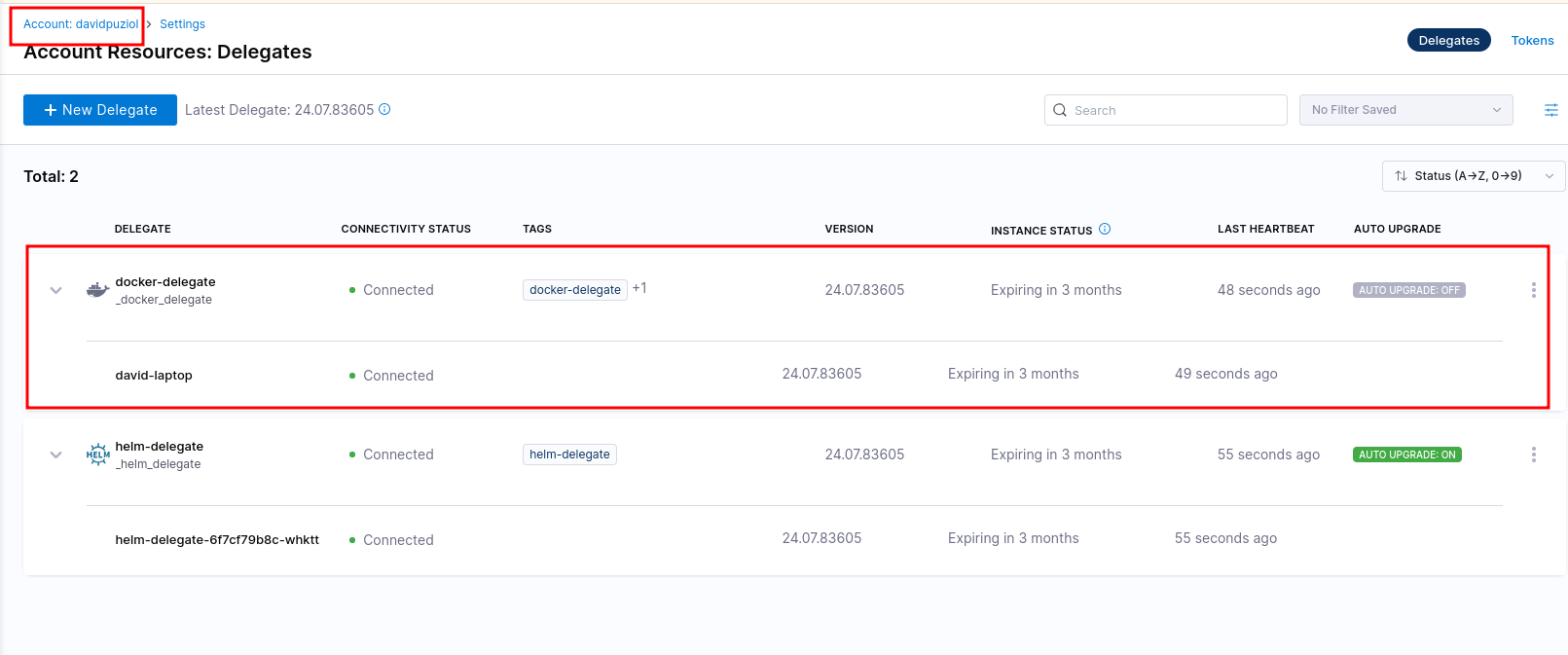Click the AUTO UPGRADE: ON badge
Viewport: 1568px width, 655px height.
click(x=1406, y=455)
